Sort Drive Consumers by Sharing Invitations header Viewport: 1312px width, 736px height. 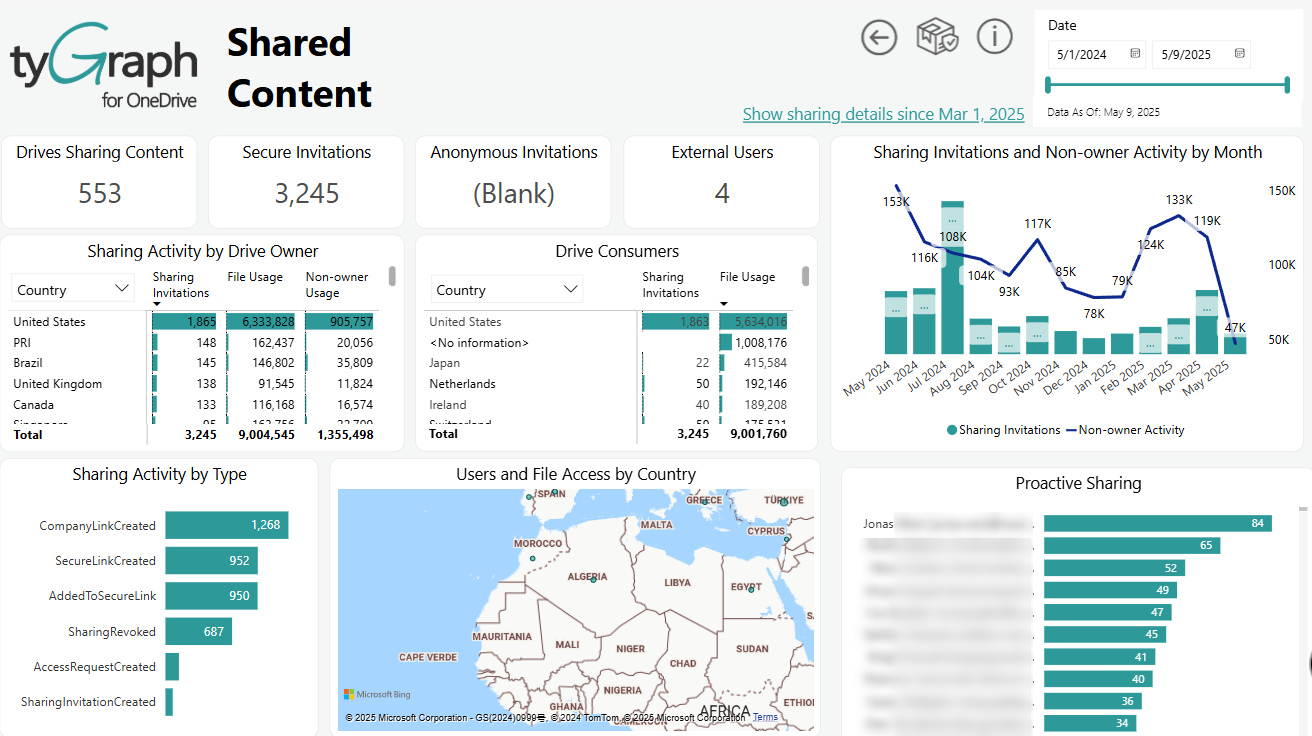pyautogui.click(x=670, y=285)
